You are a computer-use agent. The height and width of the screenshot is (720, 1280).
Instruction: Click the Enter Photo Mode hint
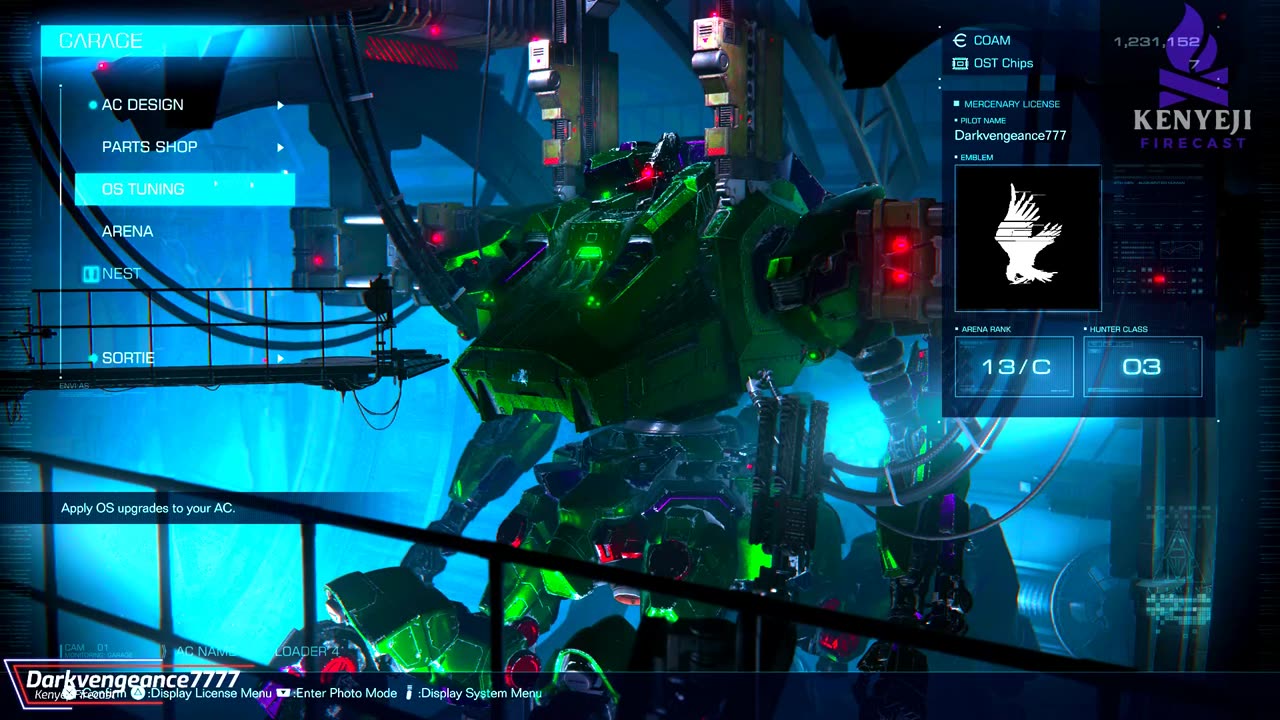pyautogui.click(x=345, y=693)
